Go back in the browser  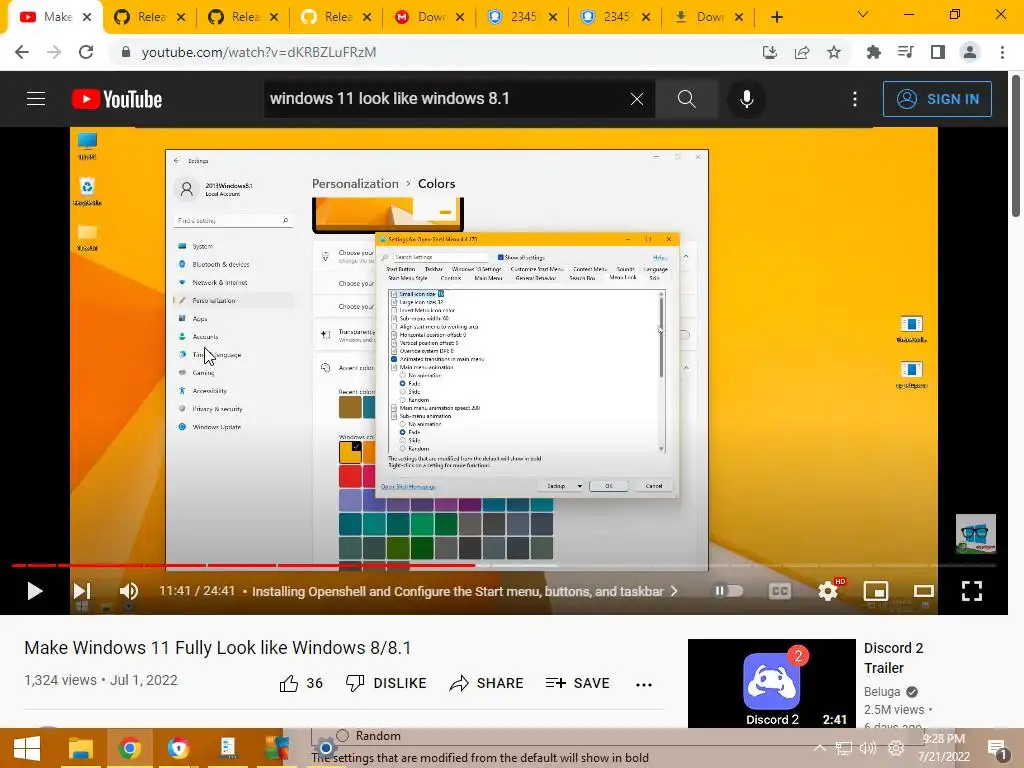click(22, 52)
